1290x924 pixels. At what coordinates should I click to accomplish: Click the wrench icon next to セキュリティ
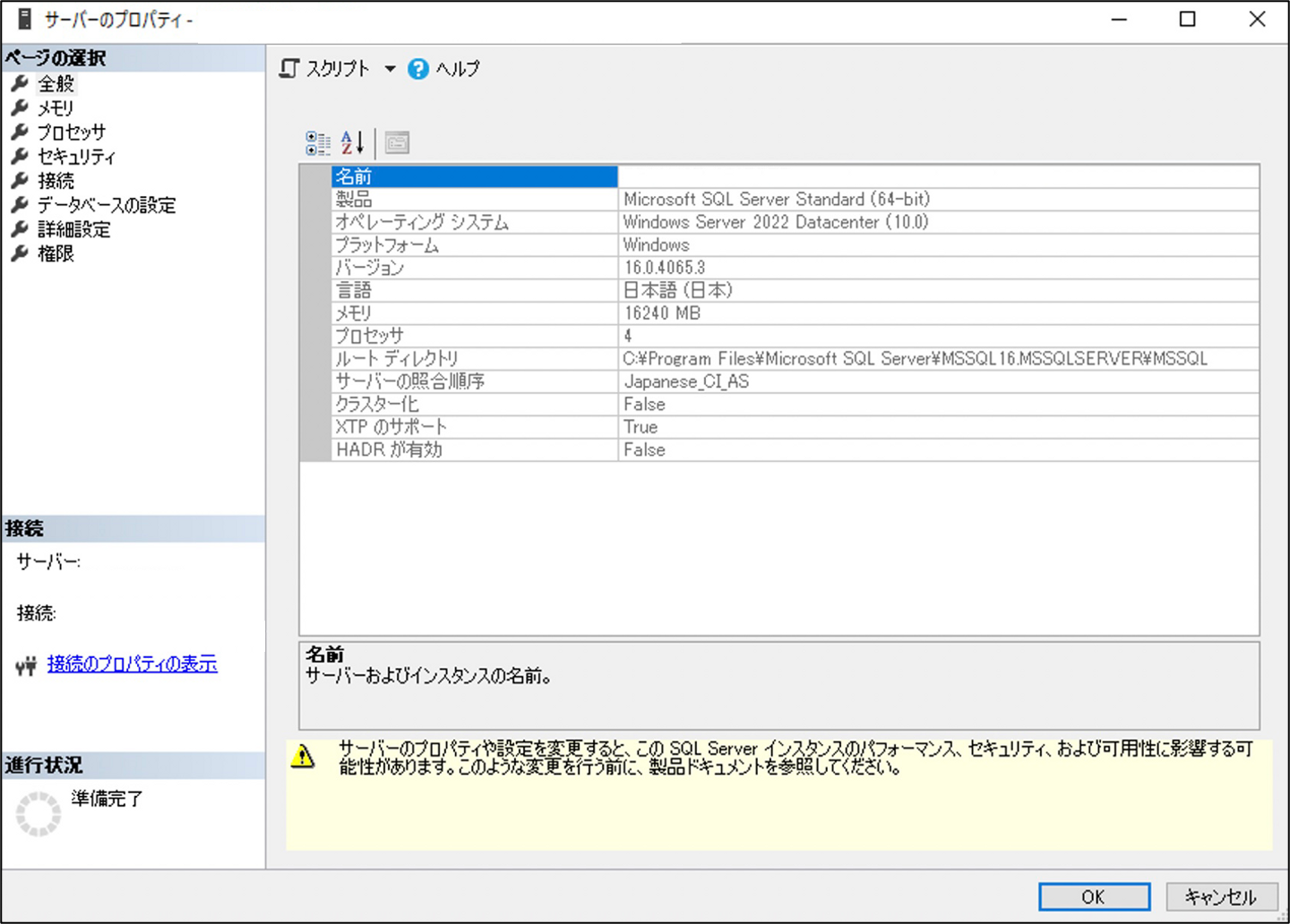pyautogui.click(x=20, y=157)
